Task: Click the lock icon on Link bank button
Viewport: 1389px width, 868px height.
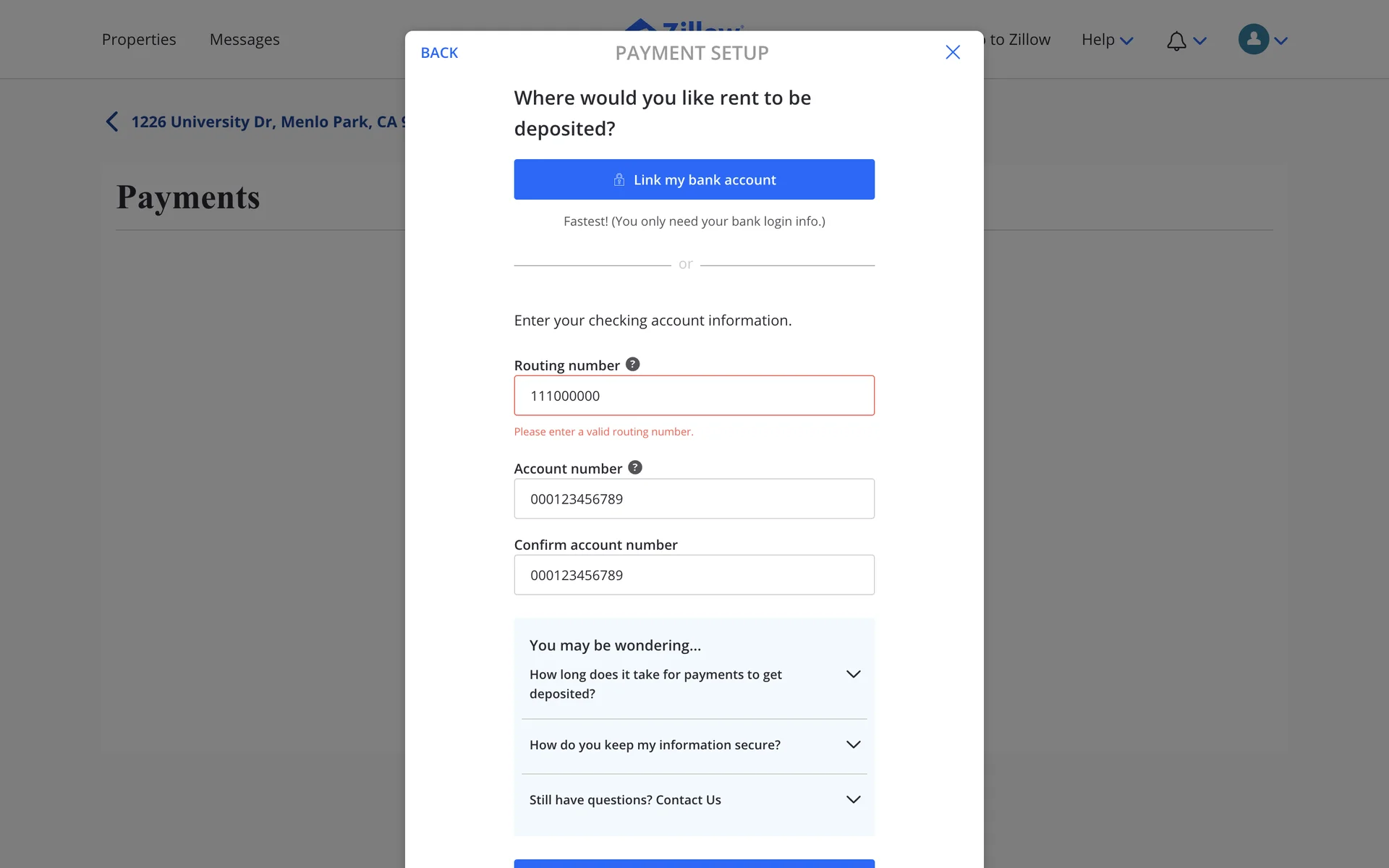Action: coord(619,179)
